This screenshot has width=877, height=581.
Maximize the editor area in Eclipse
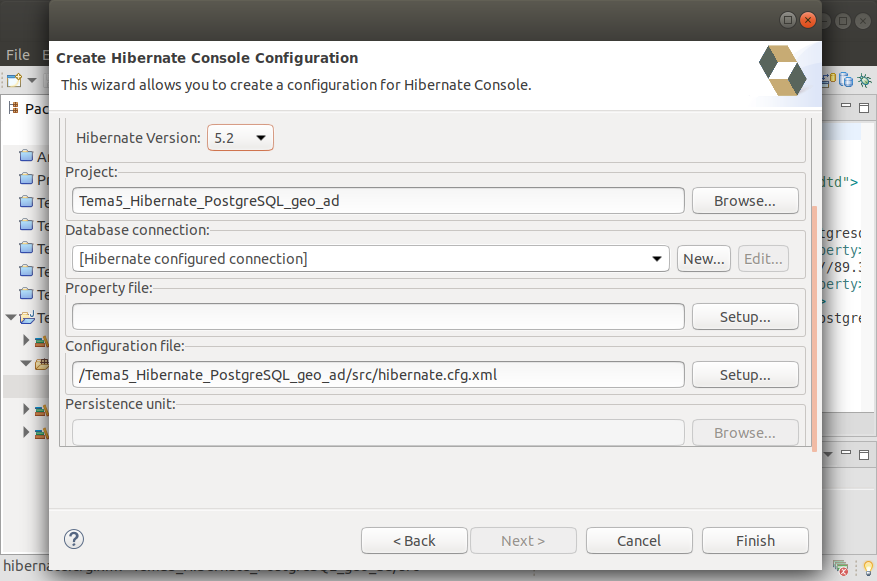click(864, 107)
